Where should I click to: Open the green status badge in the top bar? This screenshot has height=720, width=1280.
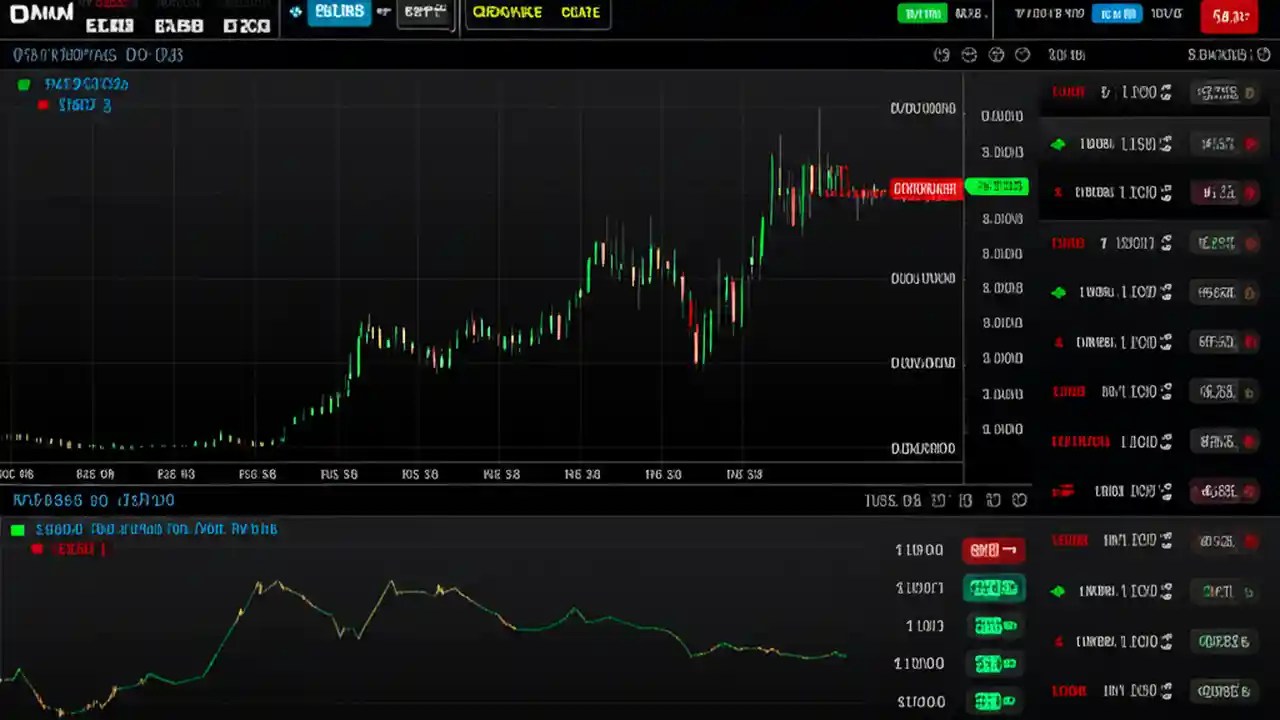921,13
